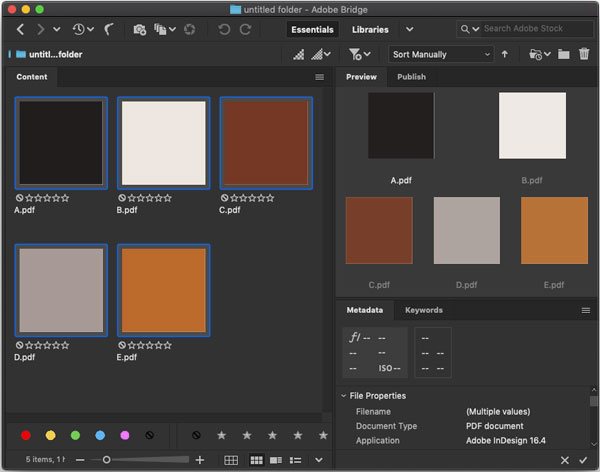Open the filter items by rating dropdown
Viewport: 600px width, 472px height.
click(360, 54)
